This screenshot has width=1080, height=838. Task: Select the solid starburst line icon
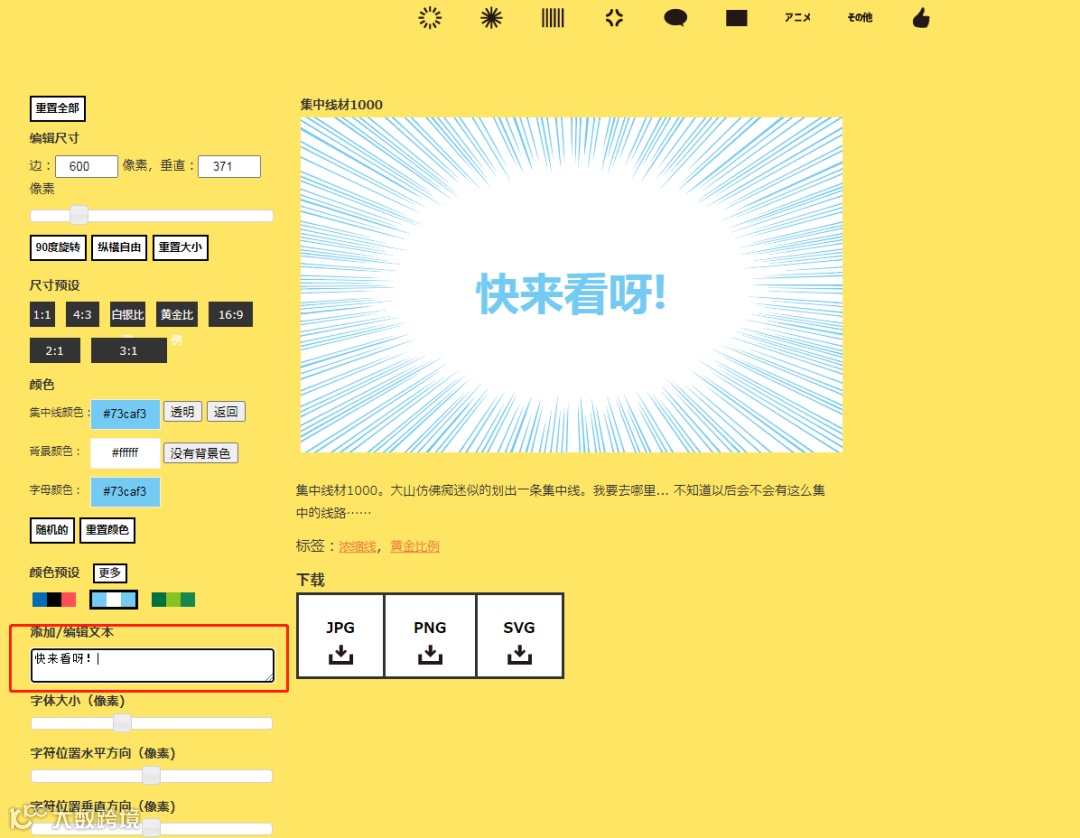[x=491, y=18]
